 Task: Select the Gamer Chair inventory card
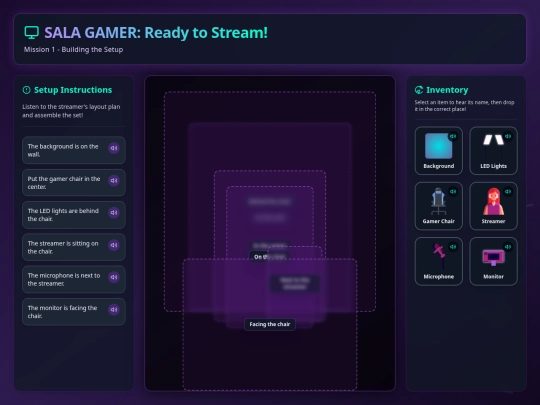coord(438,206)
